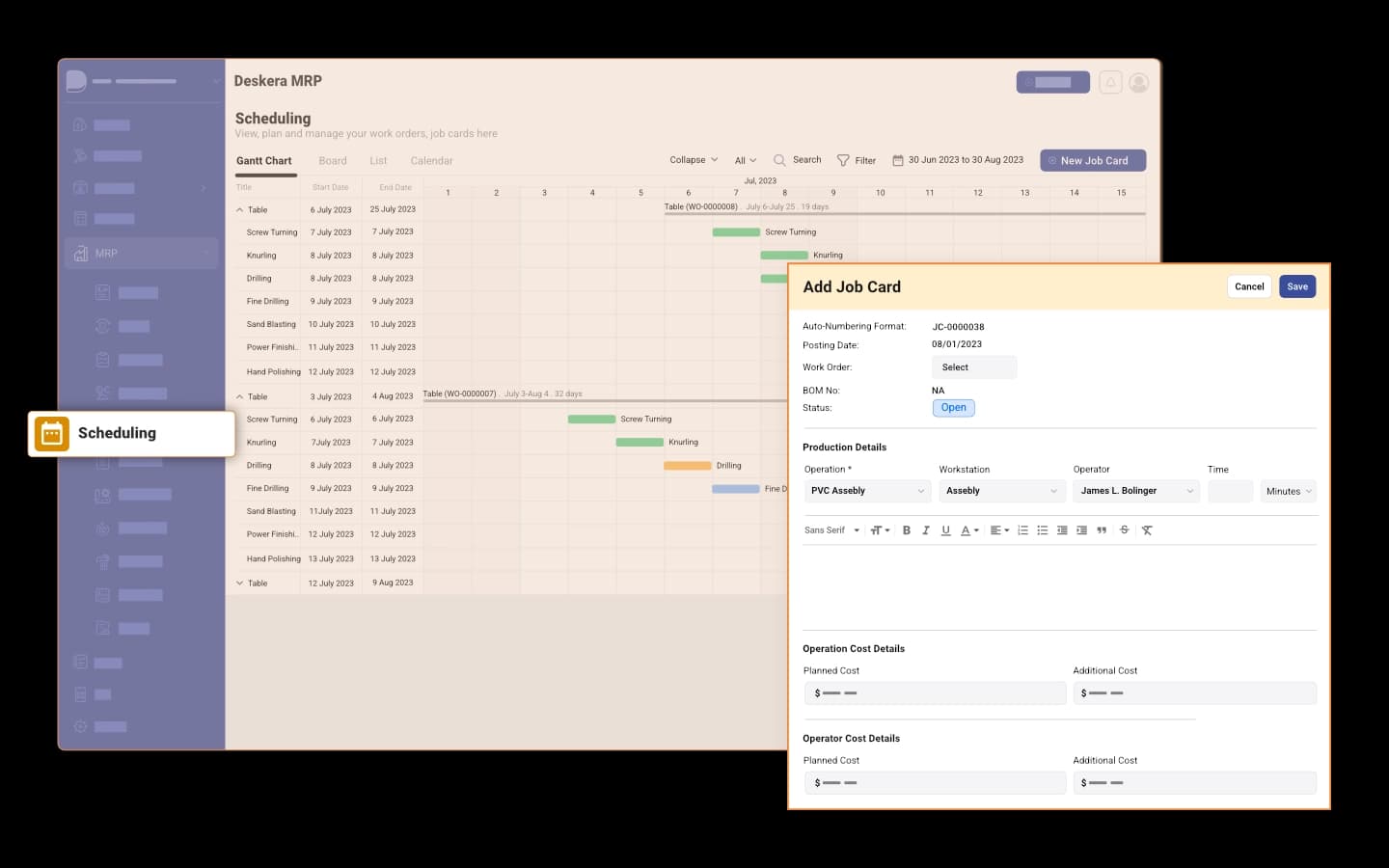1389x868 pixels.
Task: Insert a numbered list in editor
Action: pyautogui.click(x=1022, y=530)
